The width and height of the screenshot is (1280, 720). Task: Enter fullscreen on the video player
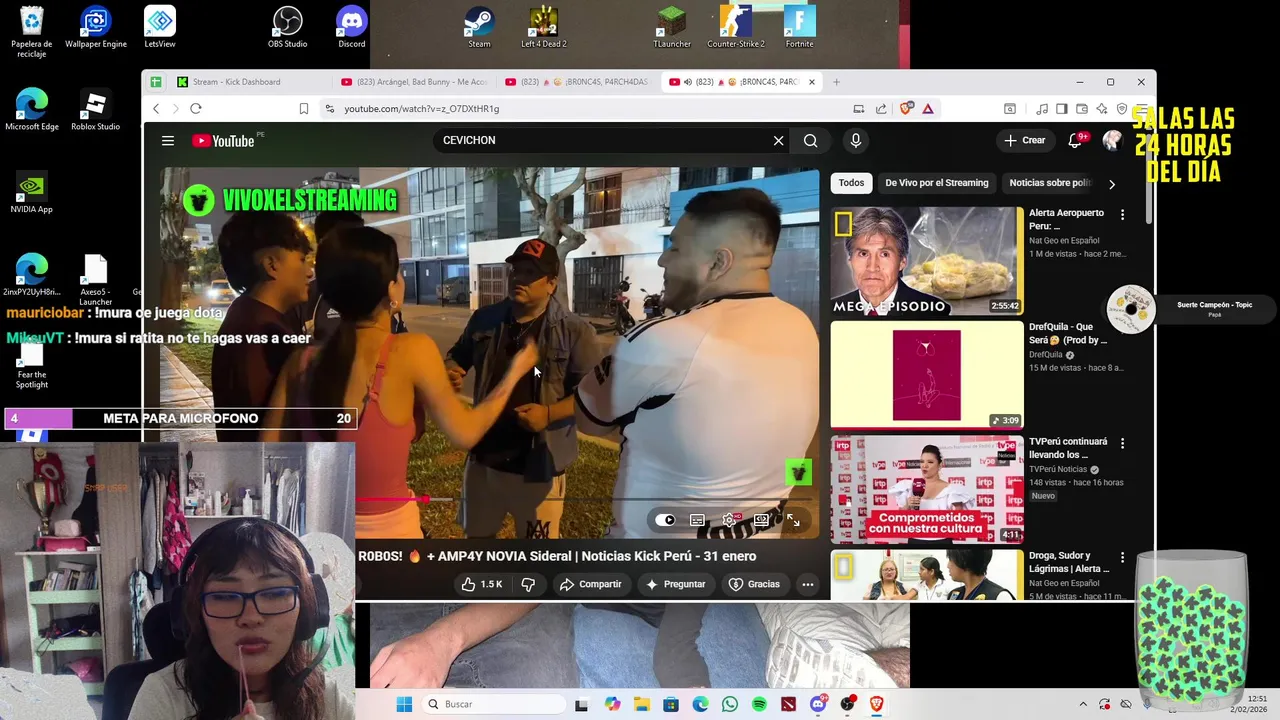click(793, 520)
